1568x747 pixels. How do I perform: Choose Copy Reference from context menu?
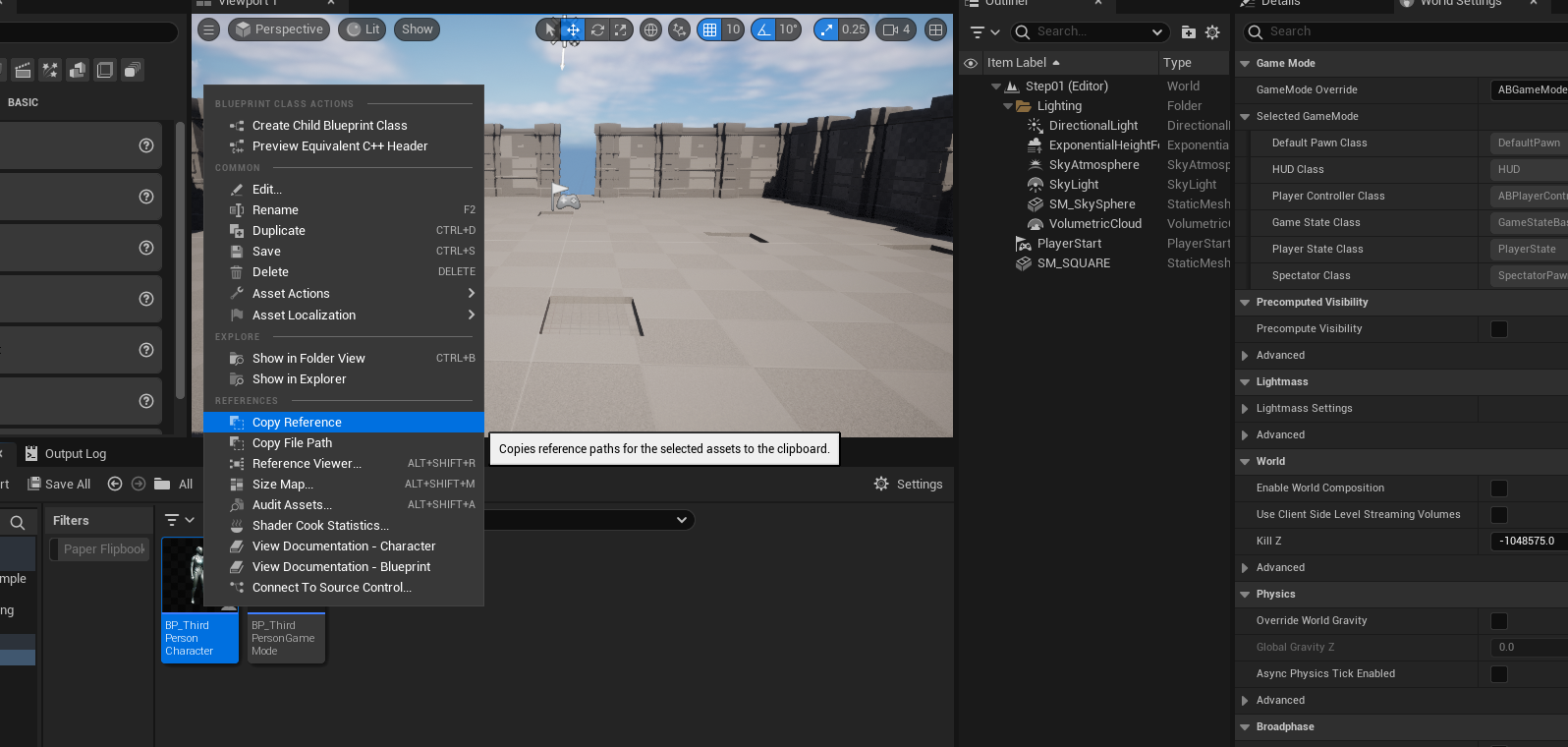(297, 423)
